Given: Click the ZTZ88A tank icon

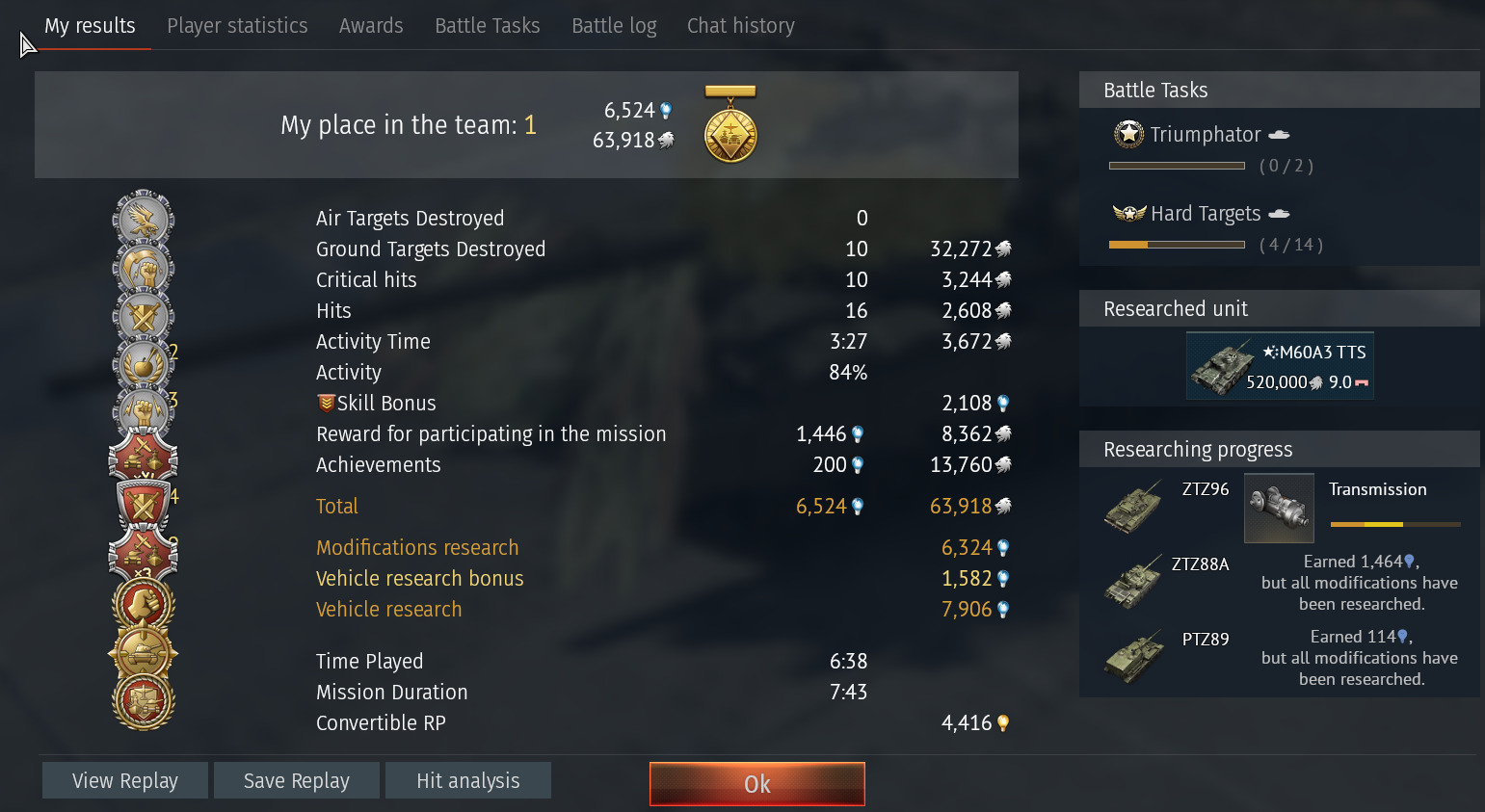Looking at the screenshot, I should [1134, 583].
